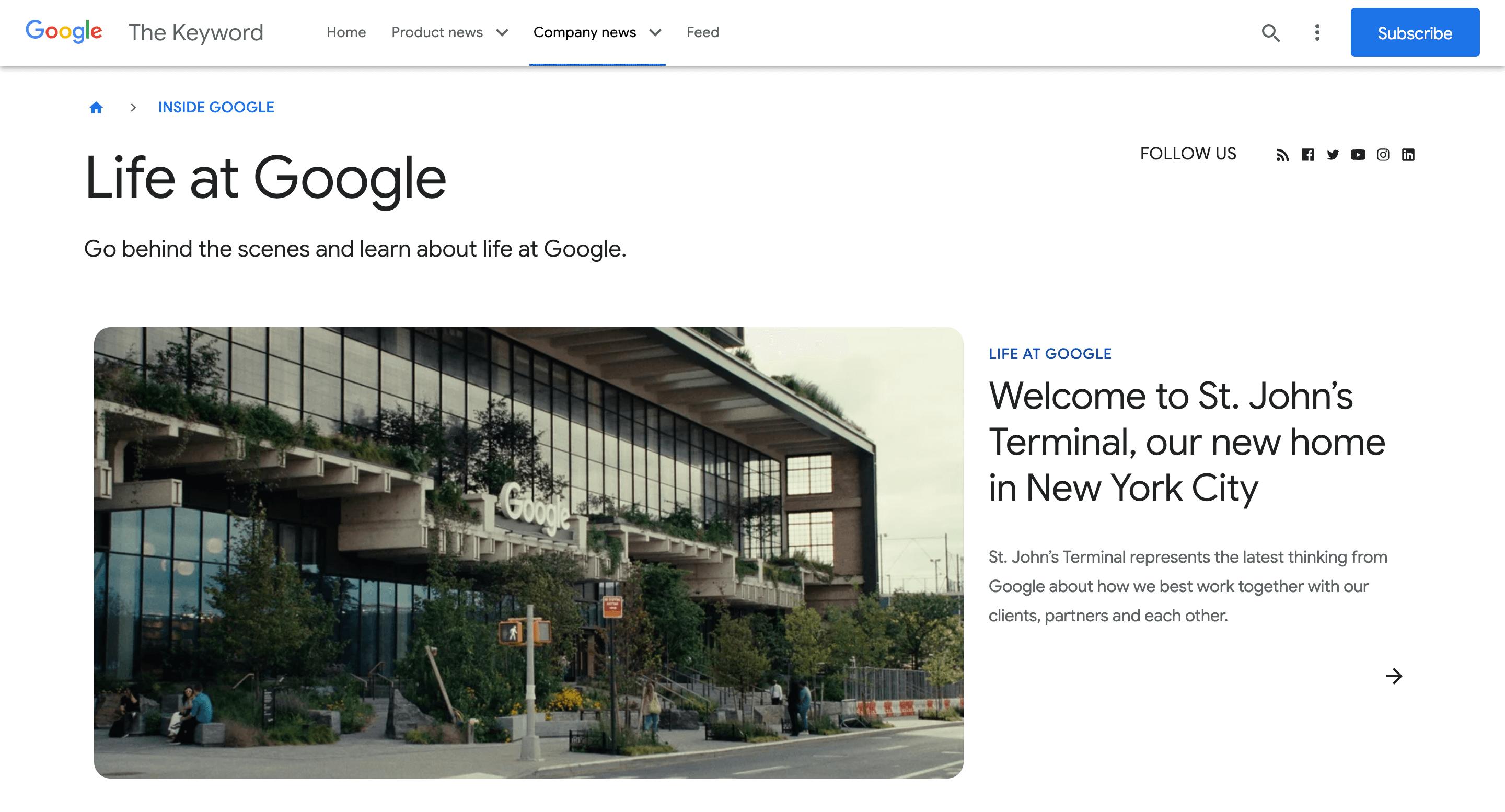Open the Feed nav item
The image size is (1505, 812).
tap(702, 33)
